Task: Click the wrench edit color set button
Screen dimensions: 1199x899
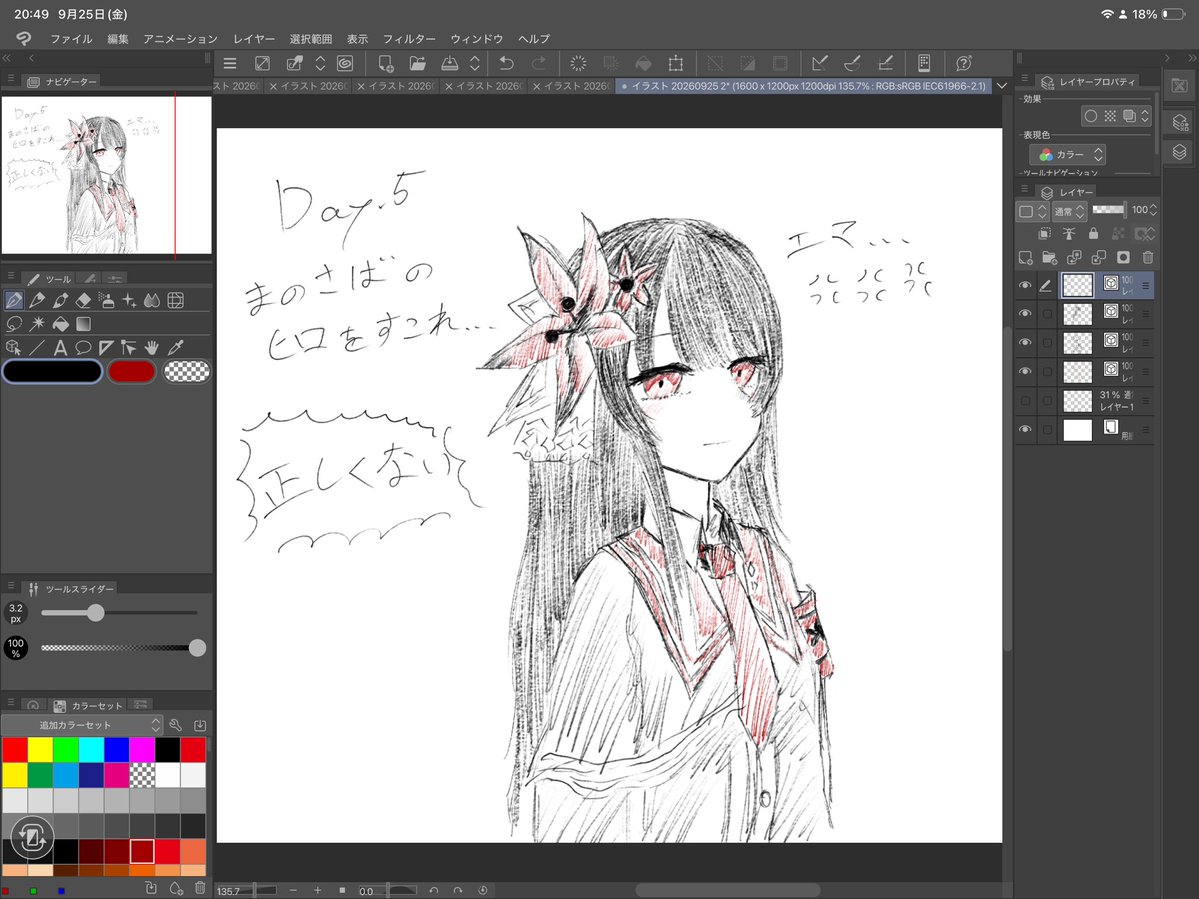Action: [175, 725]
